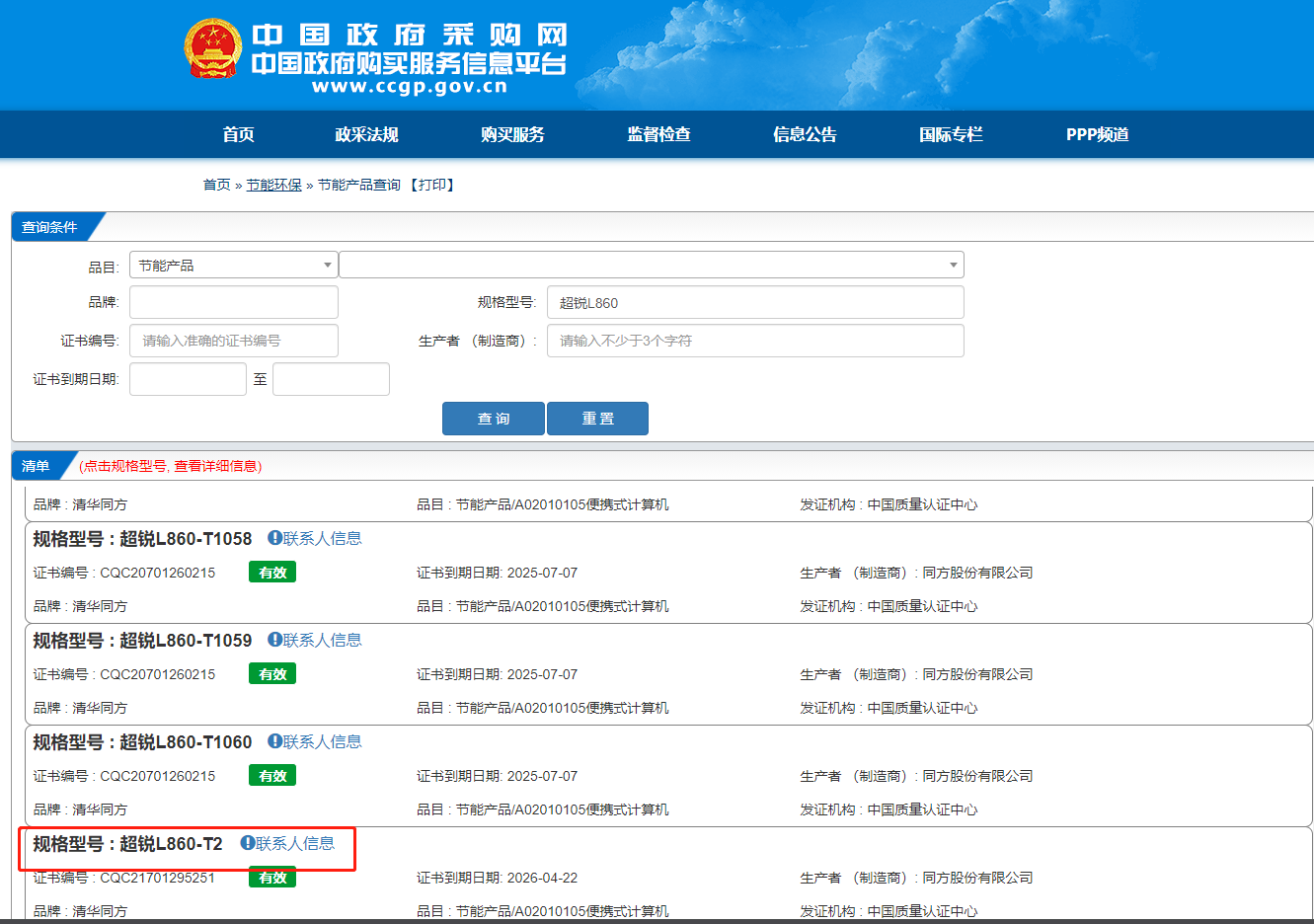Open the empty second 品目 sub-category dropdown
Viewport: 1314px width, 924px height.
pos(651,265)
